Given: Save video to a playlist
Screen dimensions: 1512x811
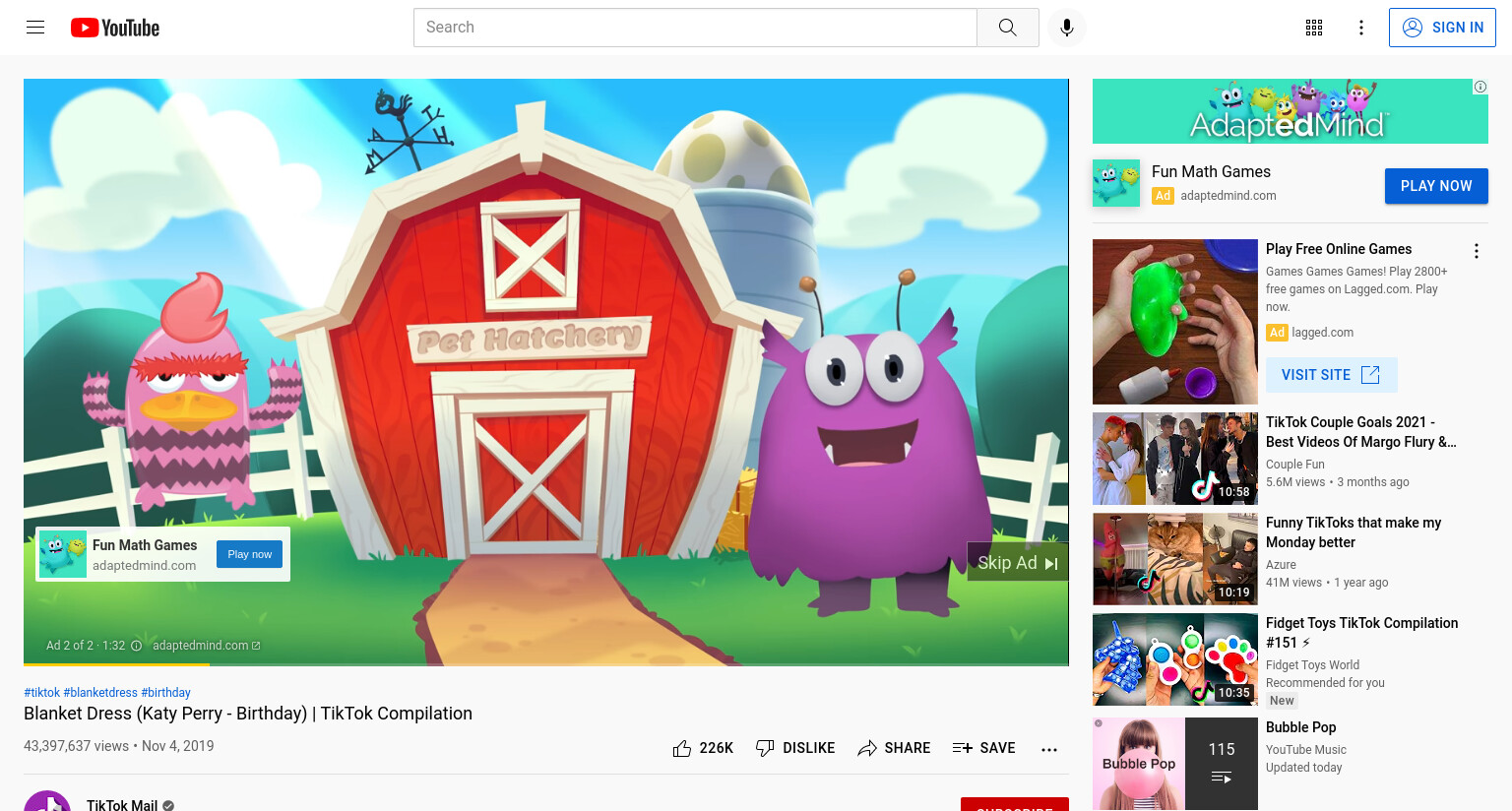Looking at the screenshot, I should 983,748.
